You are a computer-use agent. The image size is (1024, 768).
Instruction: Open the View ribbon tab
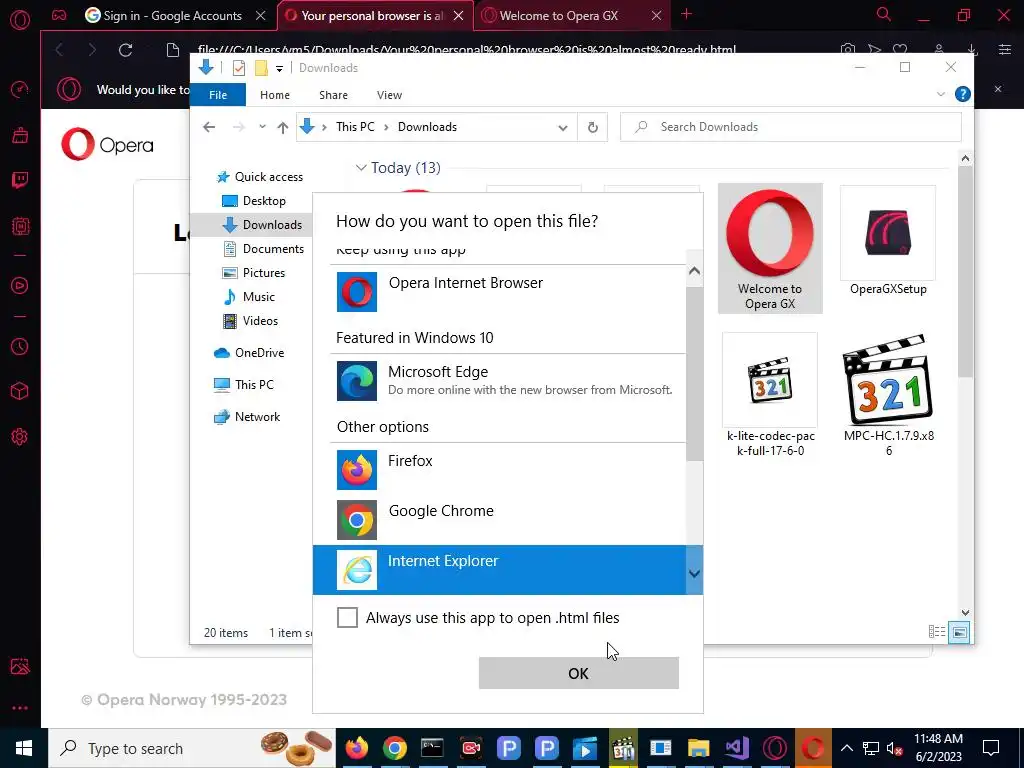pos(389,95)
